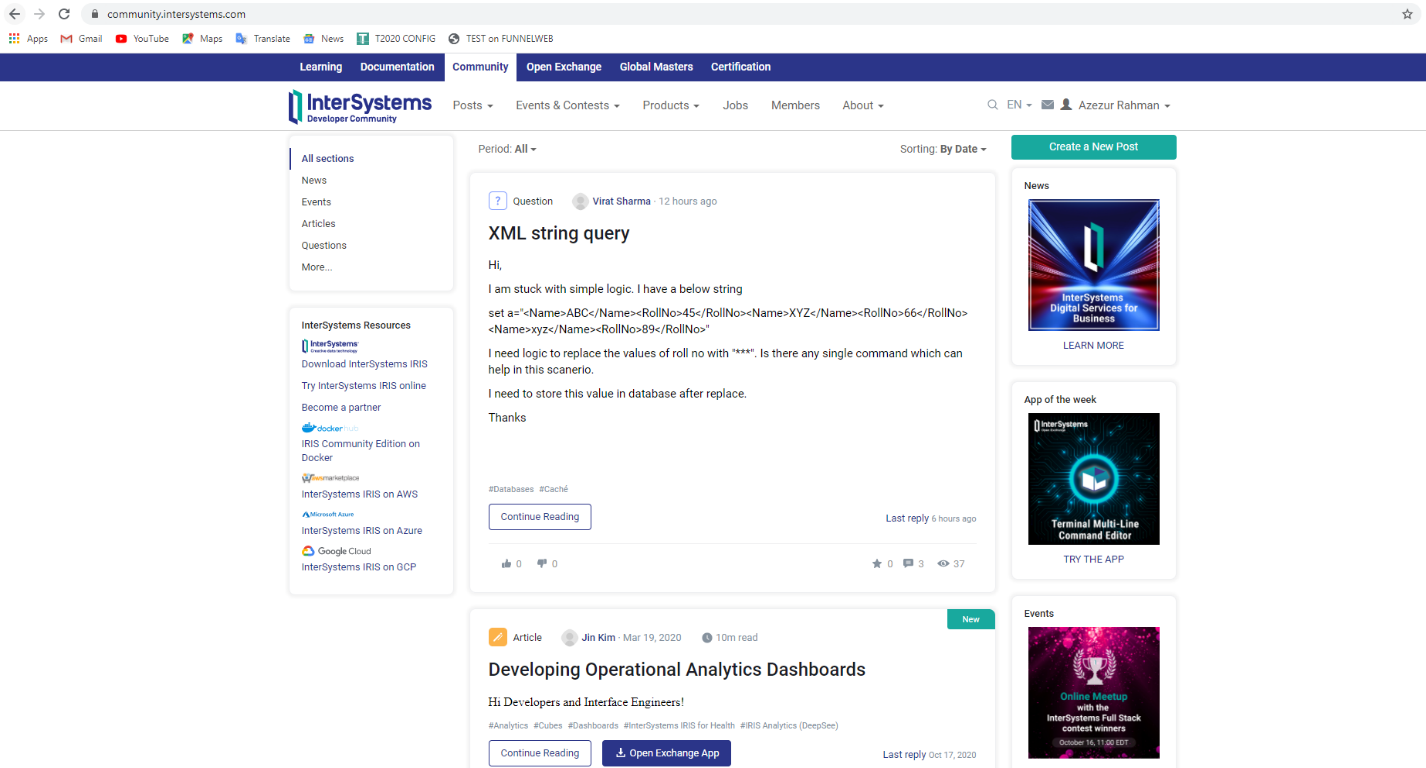Dislike the XML string query post
Viewport: 1426px width, 768px height.
coord(542,564)
